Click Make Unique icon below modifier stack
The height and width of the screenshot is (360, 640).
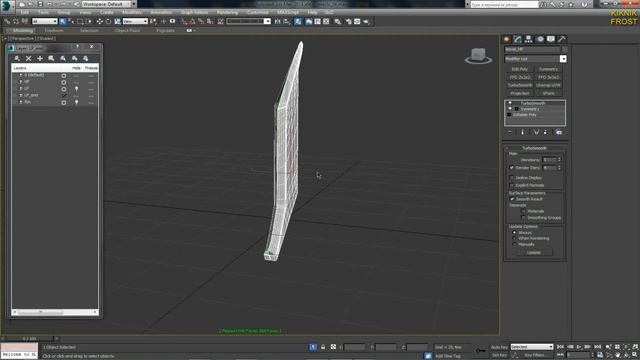[536, 132]
